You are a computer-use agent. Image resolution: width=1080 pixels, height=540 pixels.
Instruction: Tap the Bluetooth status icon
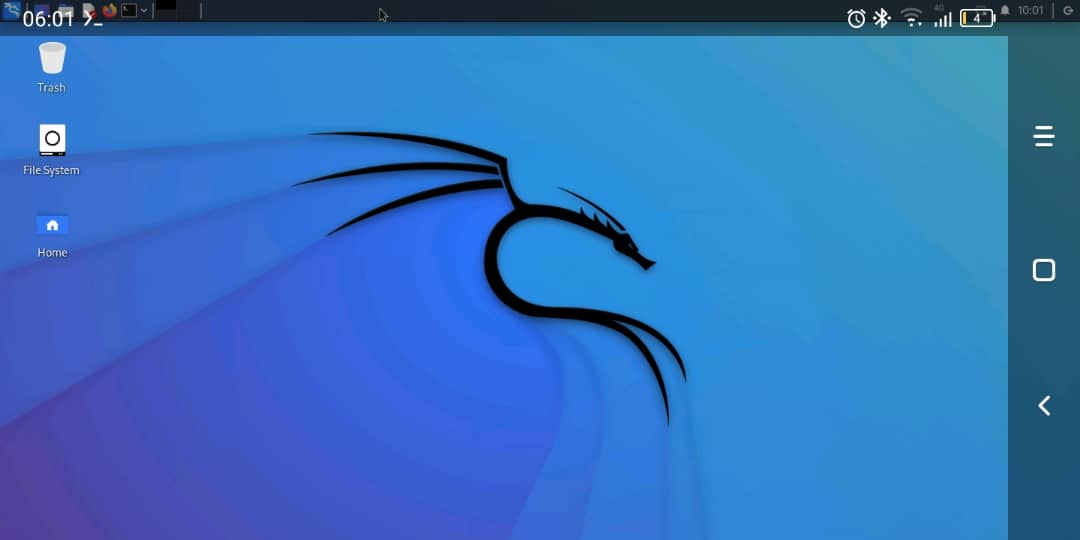pos(882,18)
